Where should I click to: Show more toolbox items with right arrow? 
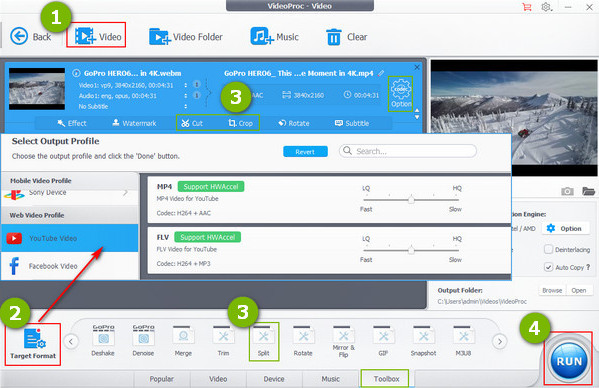[x=500, y=341]
